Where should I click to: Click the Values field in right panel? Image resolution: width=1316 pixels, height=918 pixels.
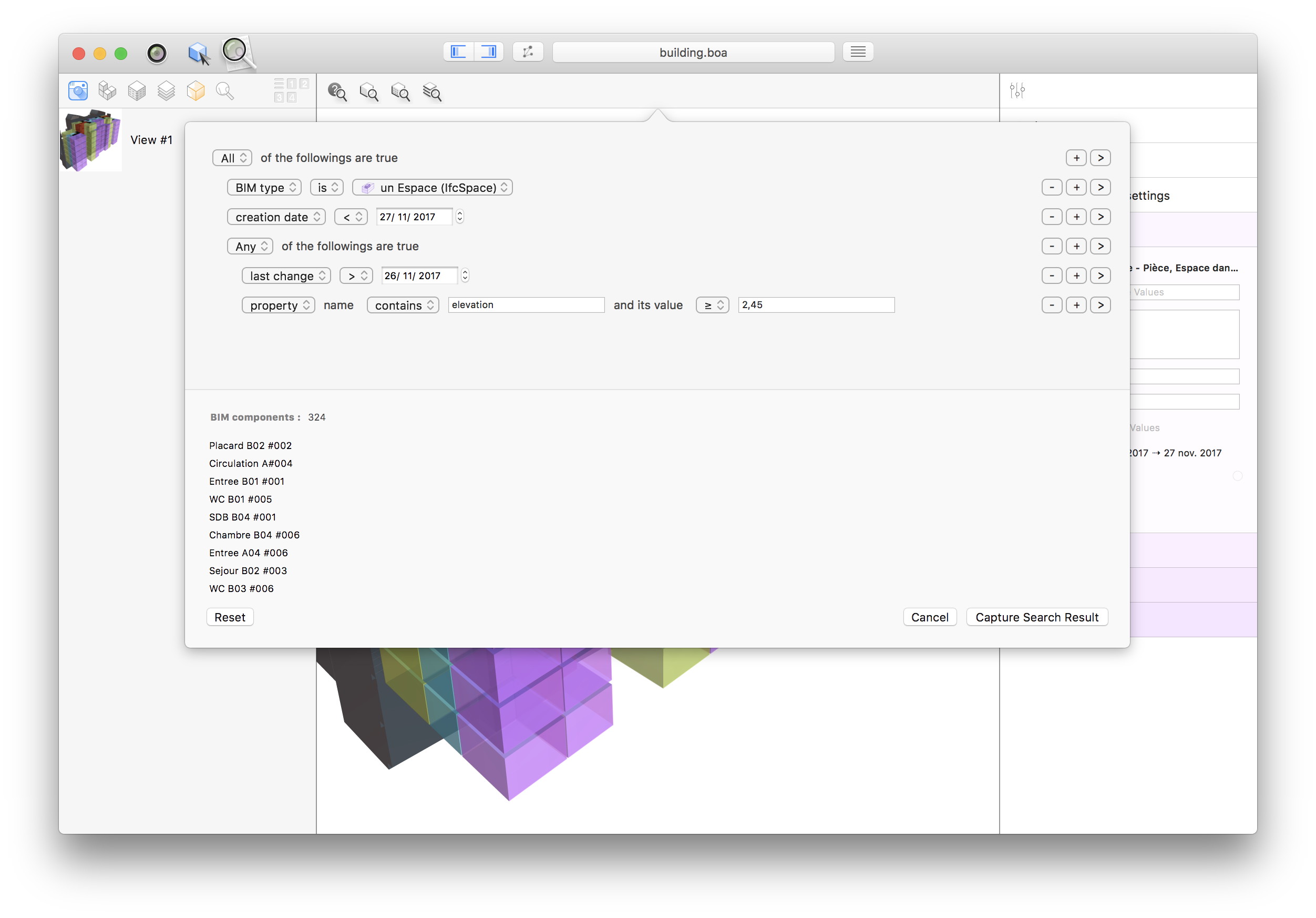(1184, 292)
